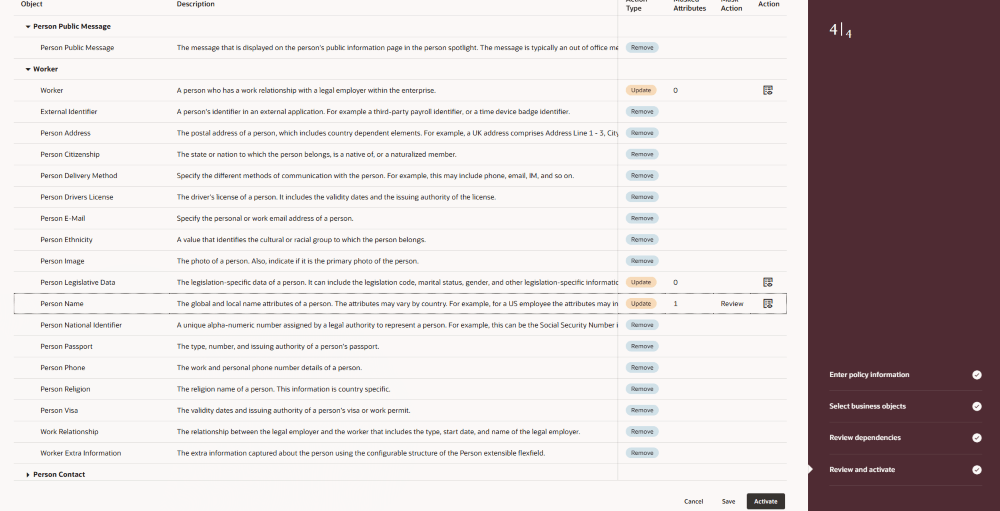The height and width of the screenshot is (511, 1000).
Task: Click Remove badge for Person Image
Action: (x=642, y=261)
